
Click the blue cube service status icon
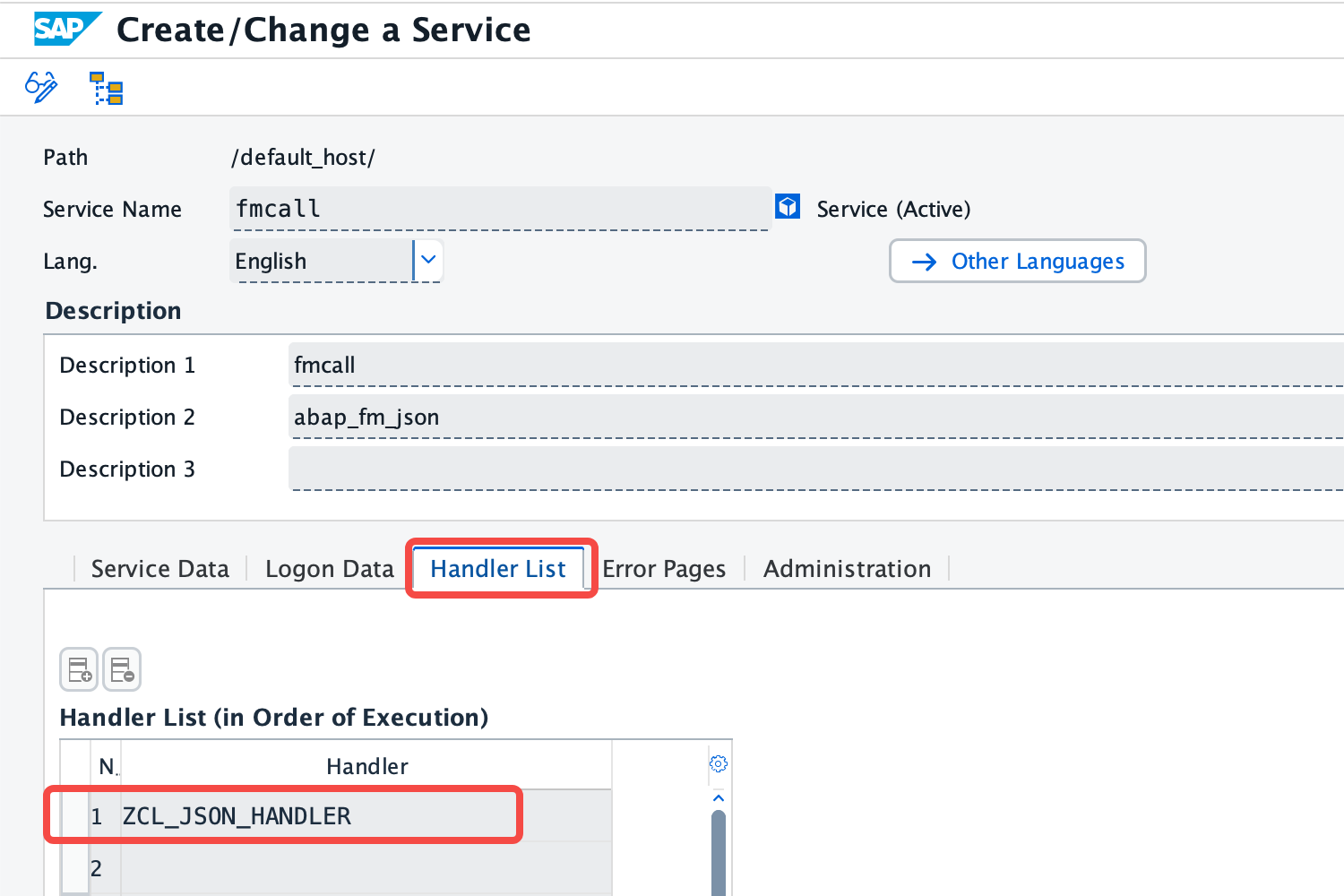pos(788,207)
